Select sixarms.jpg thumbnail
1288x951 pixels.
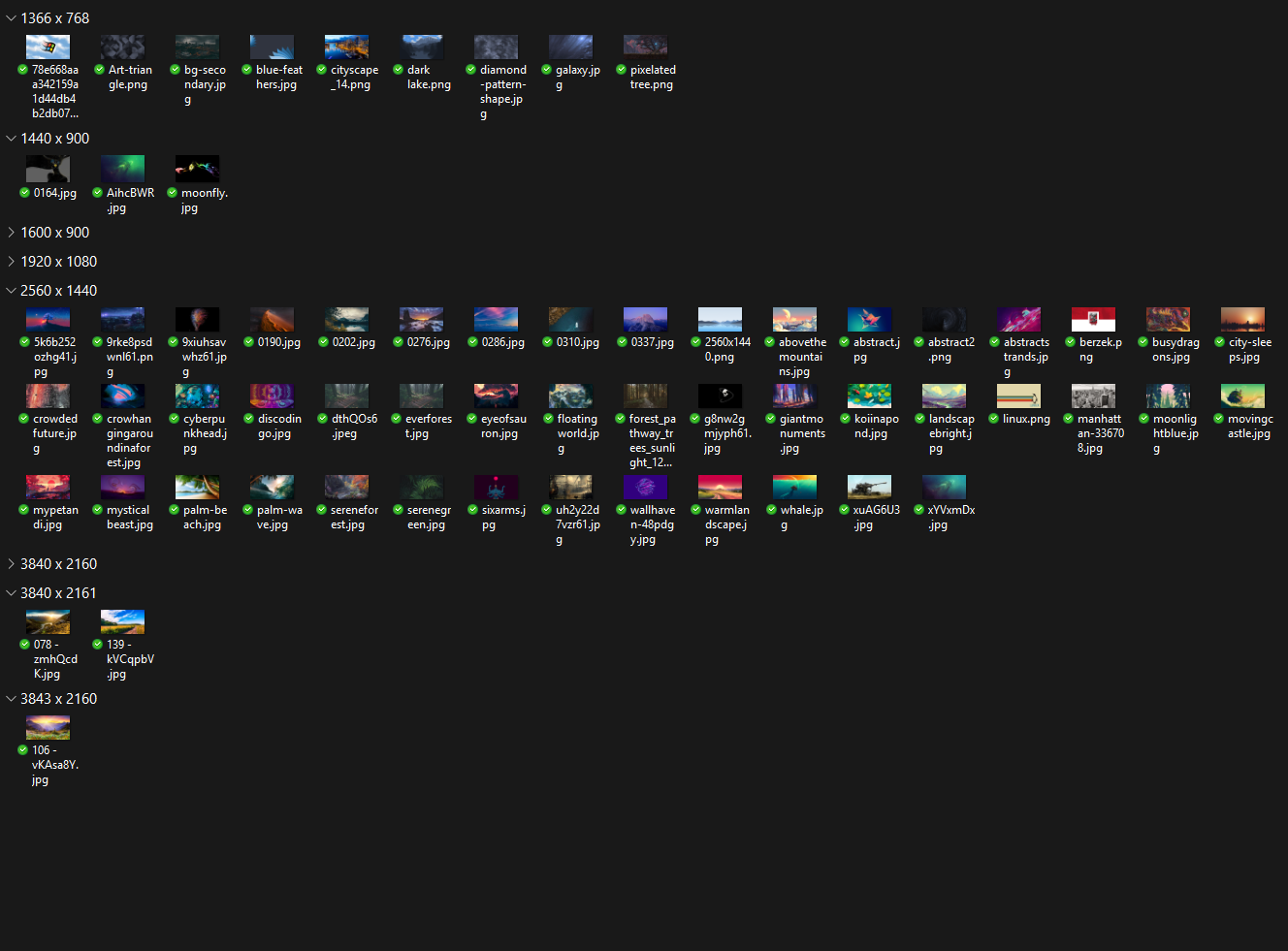pyautogui.click(x=496, y=487)
